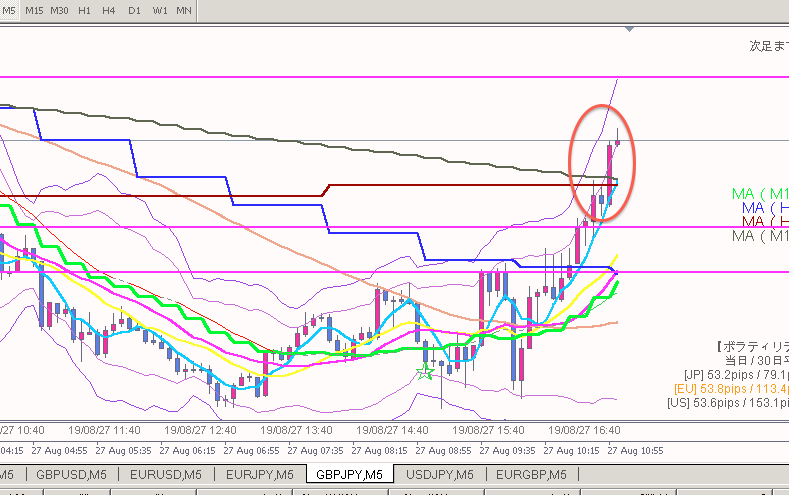789x495 pixels.
Task: Open the EURJPY,M5 chart tab
Action: click(260, 474)
